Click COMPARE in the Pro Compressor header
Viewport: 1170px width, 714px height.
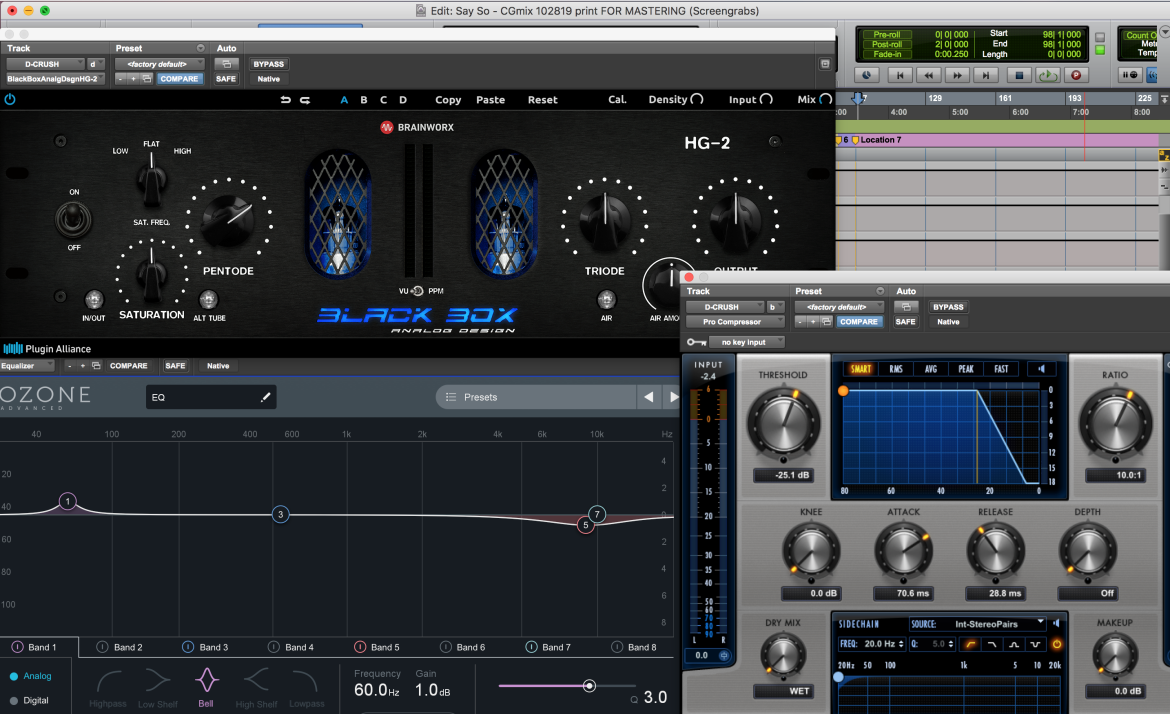[x=859, y=322]
